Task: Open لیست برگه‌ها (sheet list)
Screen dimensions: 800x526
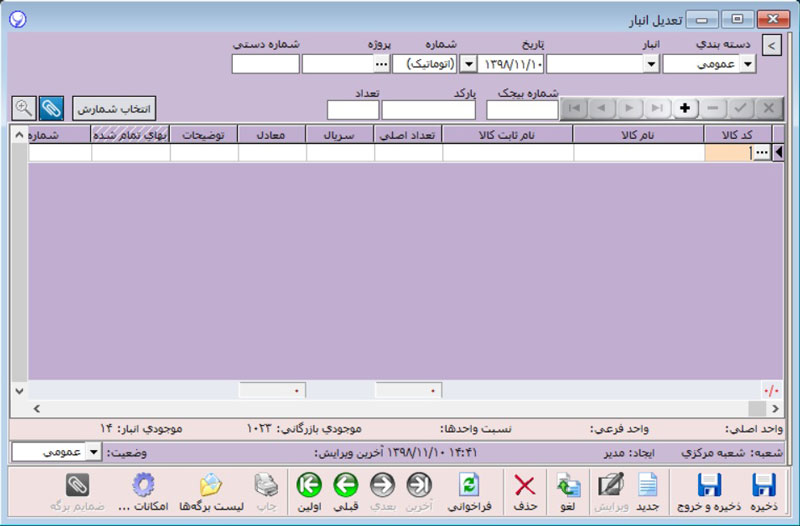Action: coord(211,488)
